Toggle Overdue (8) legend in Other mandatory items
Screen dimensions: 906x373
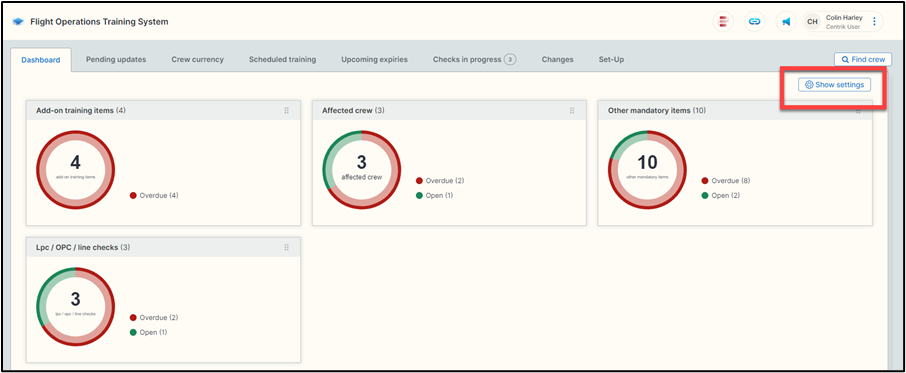[x=726, y=181]
